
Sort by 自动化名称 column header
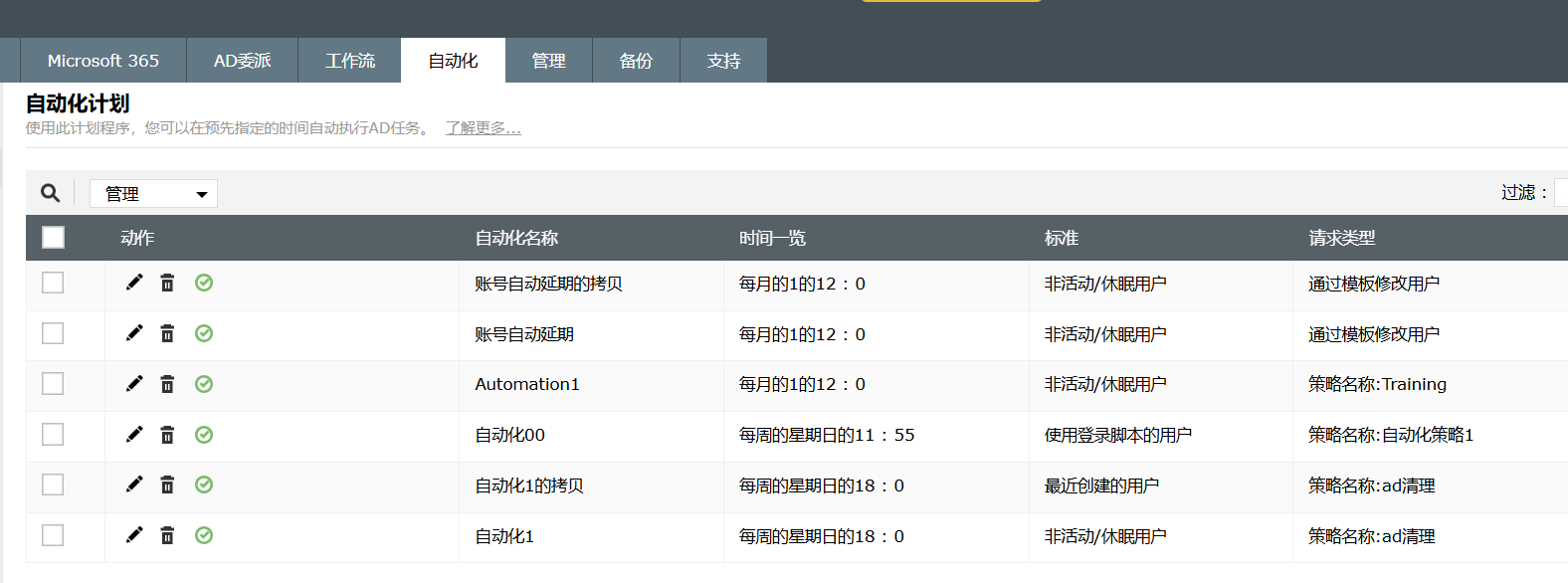516,238
